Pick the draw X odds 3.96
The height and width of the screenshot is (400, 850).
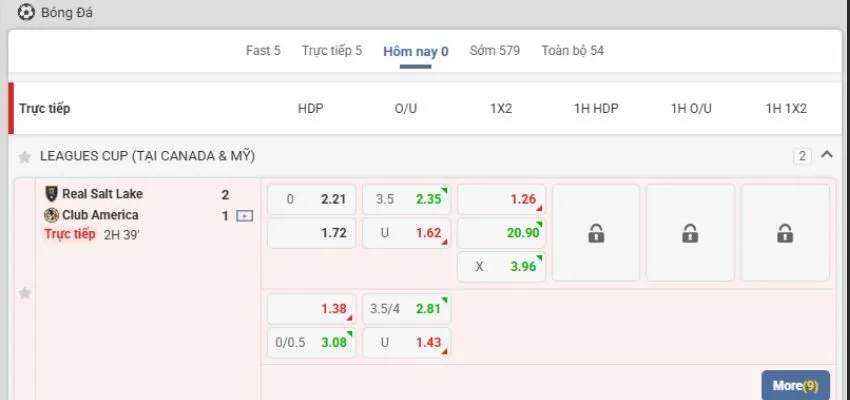(x=501, y=267)
